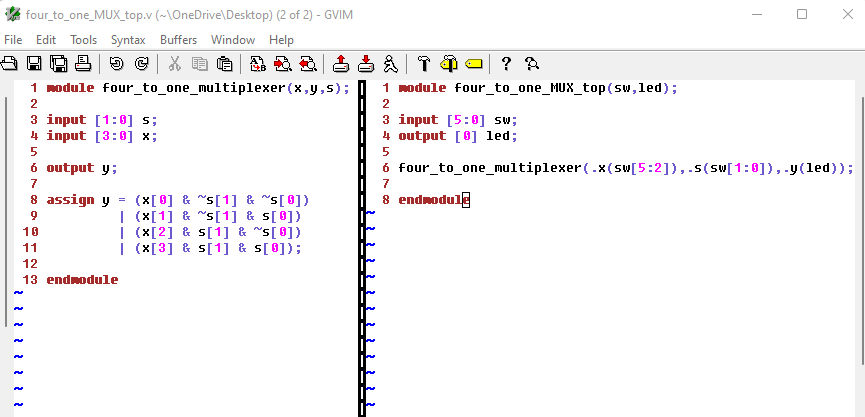
Task: Paste from clipboard using the toolbar icon
Action: tap(225, 64)
